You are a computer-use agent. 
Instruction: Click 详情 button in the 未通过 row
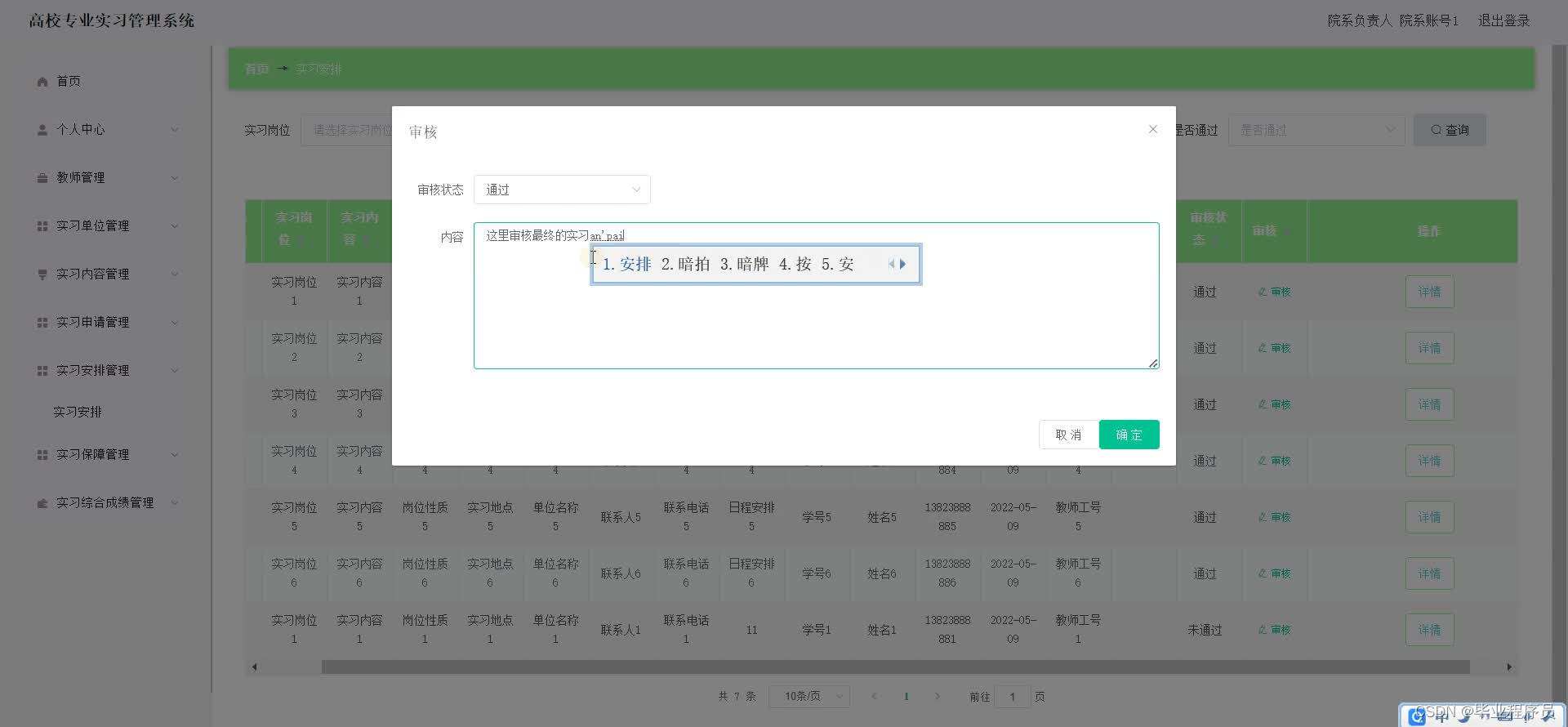point(1429,630)
